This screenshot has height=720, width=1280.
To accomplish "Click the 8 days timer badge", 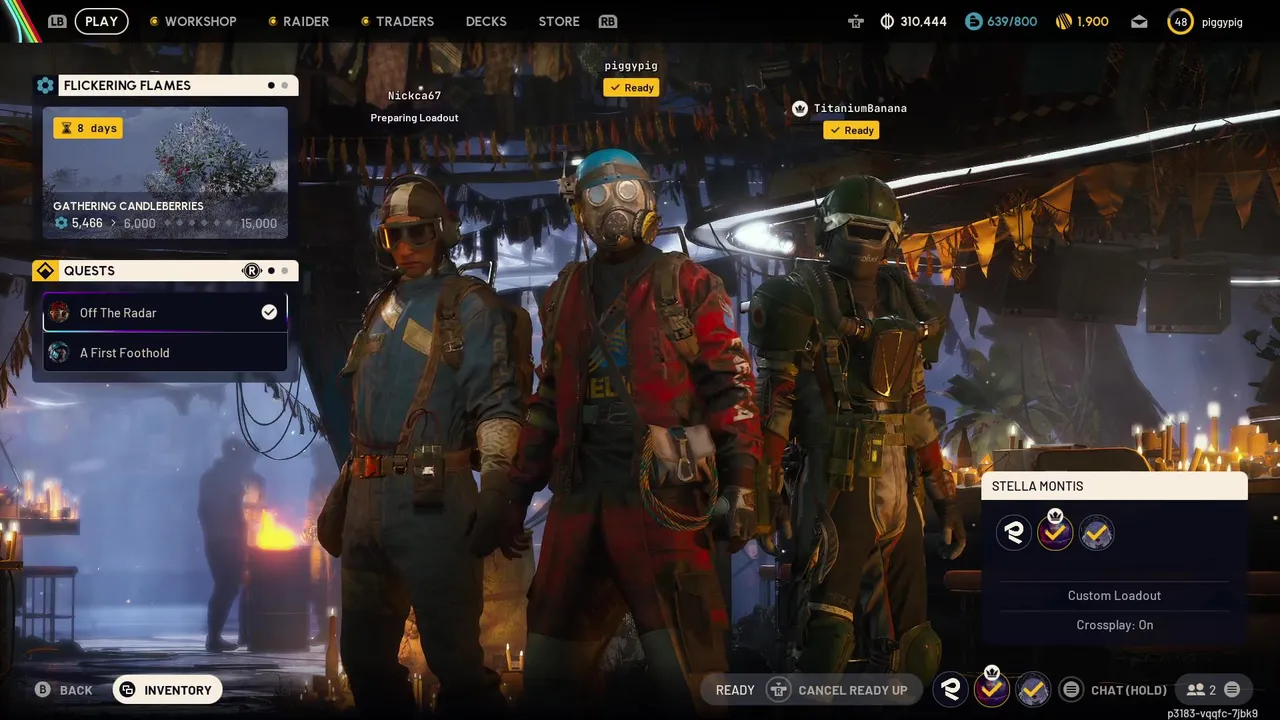I will [88, 128].
